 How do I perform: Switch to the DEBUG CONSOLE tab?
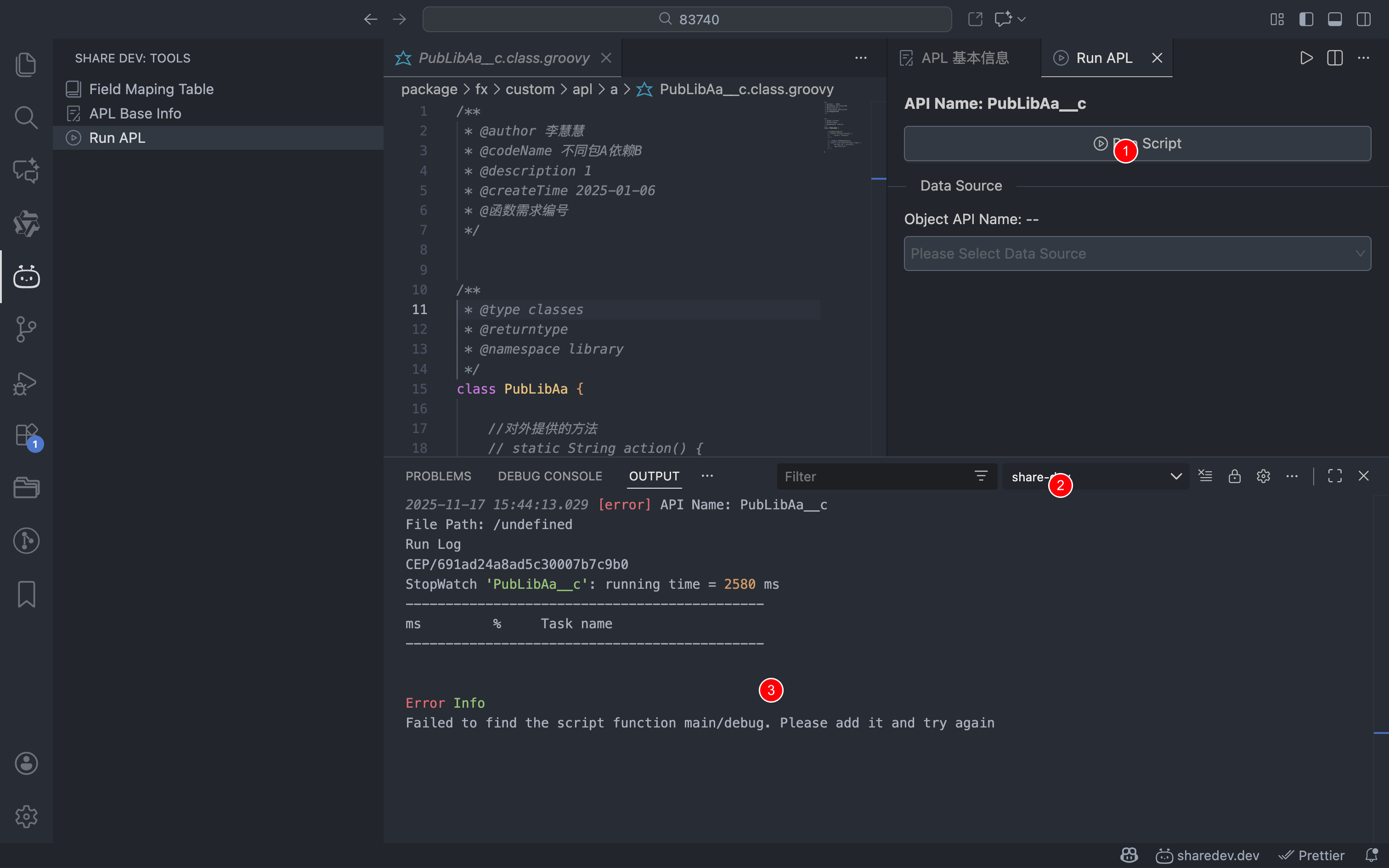point(549,476)
